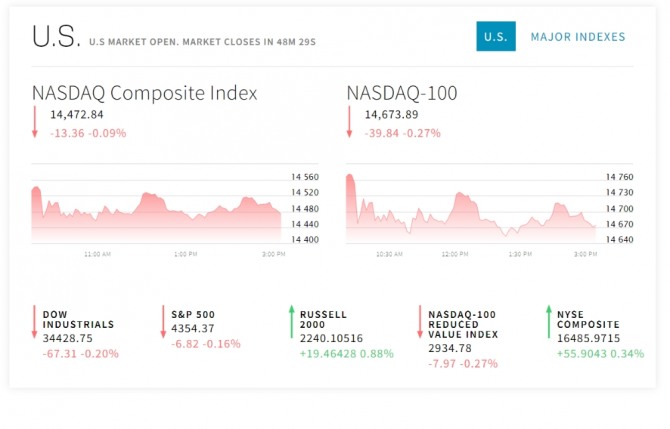Image resolution: width=670 pixels, height=429 pixels.
Task: Select the U.S. tab button
Action: (x=496, y=36)
